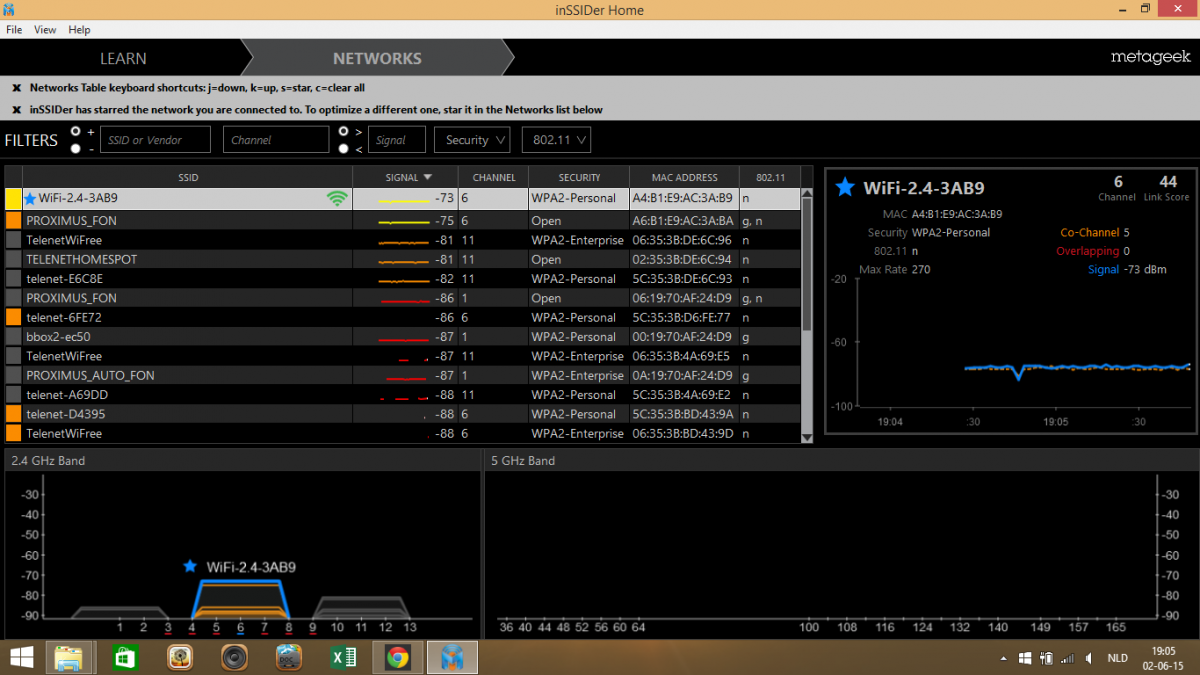Screen dimensions: 1200x675
Task: Open the Windows Start button
Action: [x=21, y=657]
